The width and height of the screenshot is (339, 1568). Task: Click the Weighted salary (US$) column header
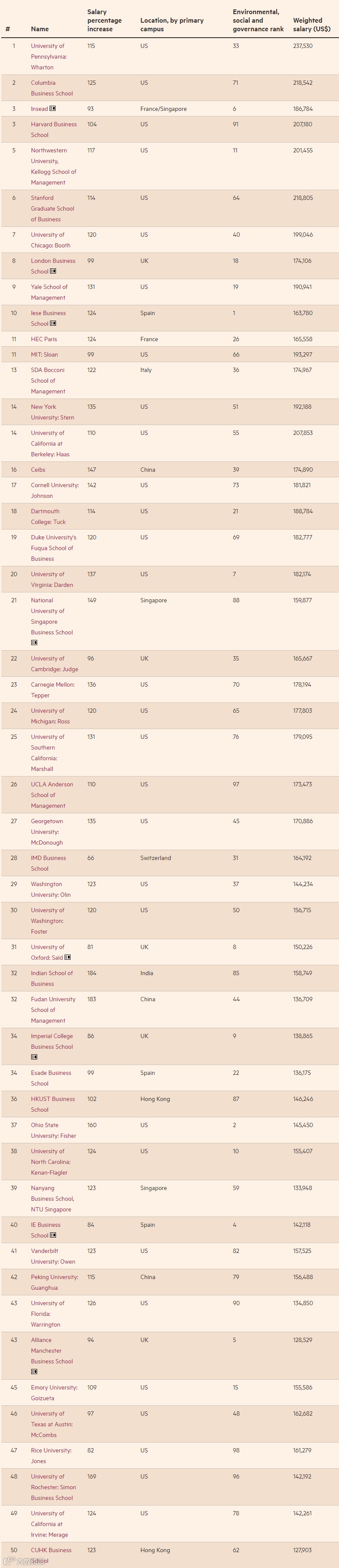[x=311, y=24]
